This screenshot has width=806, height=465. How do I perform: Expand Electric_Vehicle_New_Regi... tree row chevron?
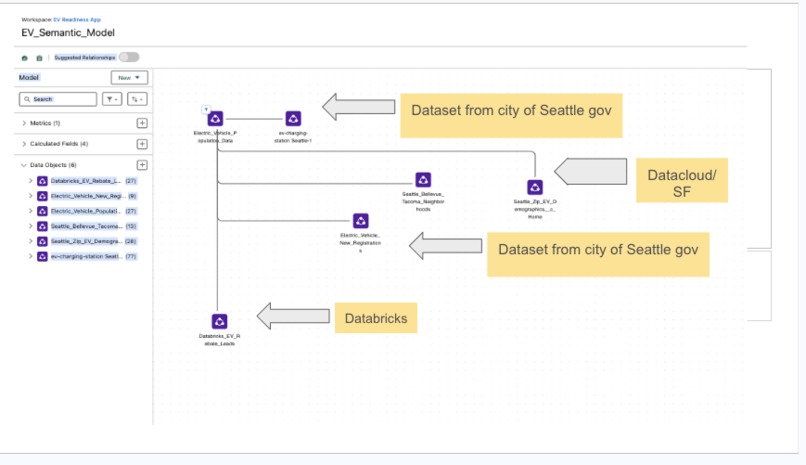[x=30, y=196]
